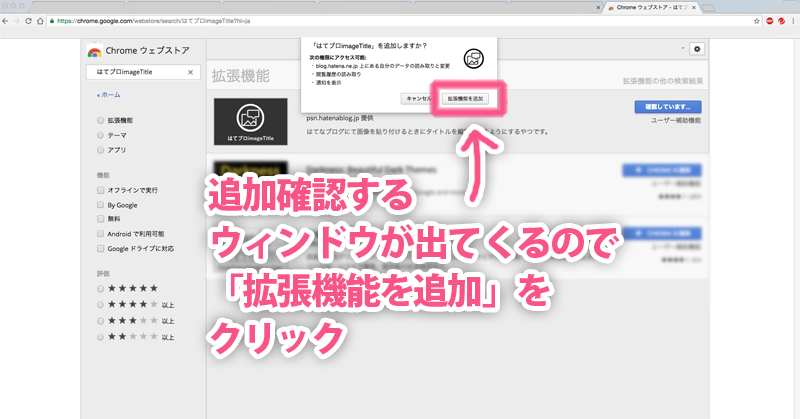Select the アプリ radio filter
Viewport: 800px width, 419px height.
(x=101, y=150)
